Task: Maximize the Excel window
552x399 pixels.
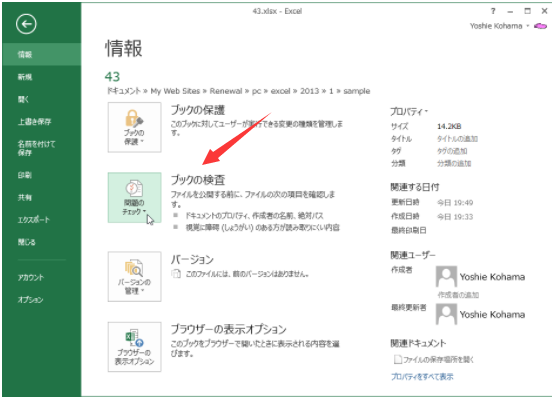Action: pyautogui.click(x=527, y=11)
